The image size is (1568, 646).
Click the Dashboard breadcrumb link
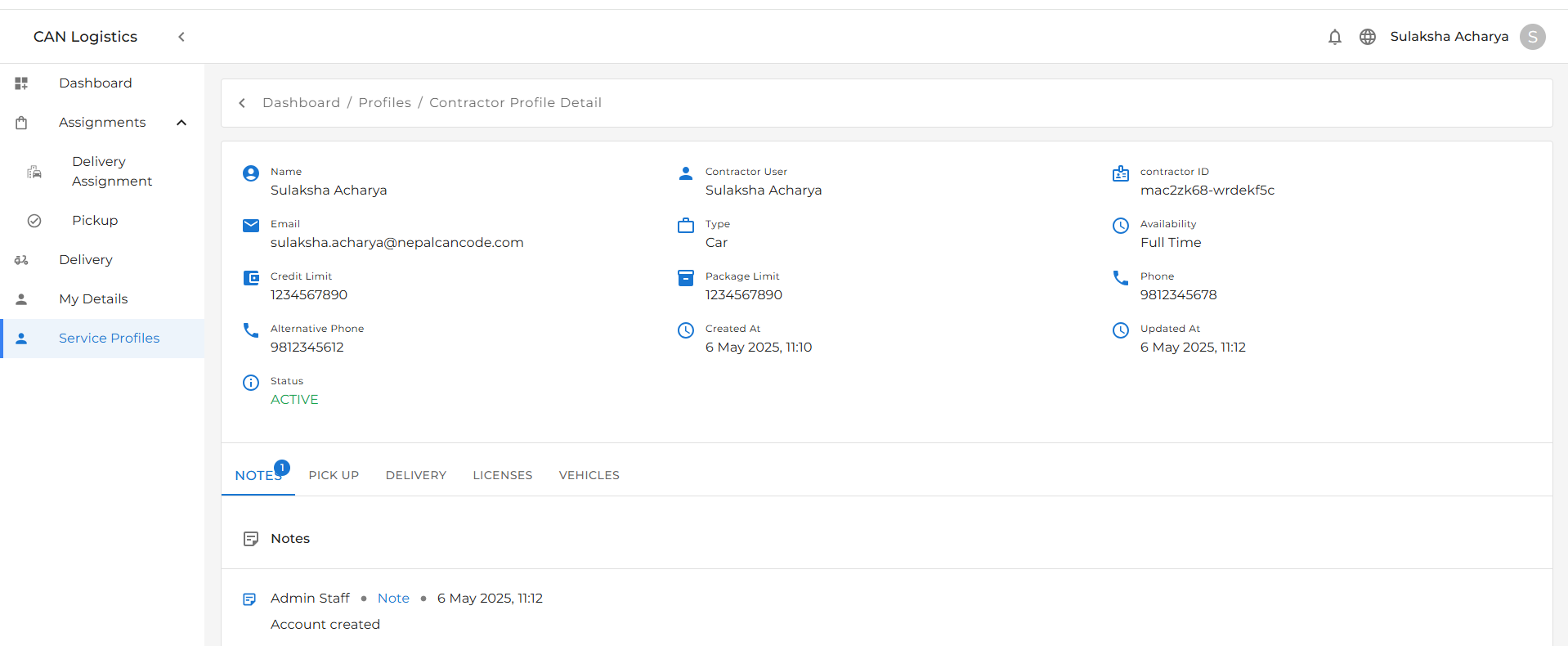[301, 103]
